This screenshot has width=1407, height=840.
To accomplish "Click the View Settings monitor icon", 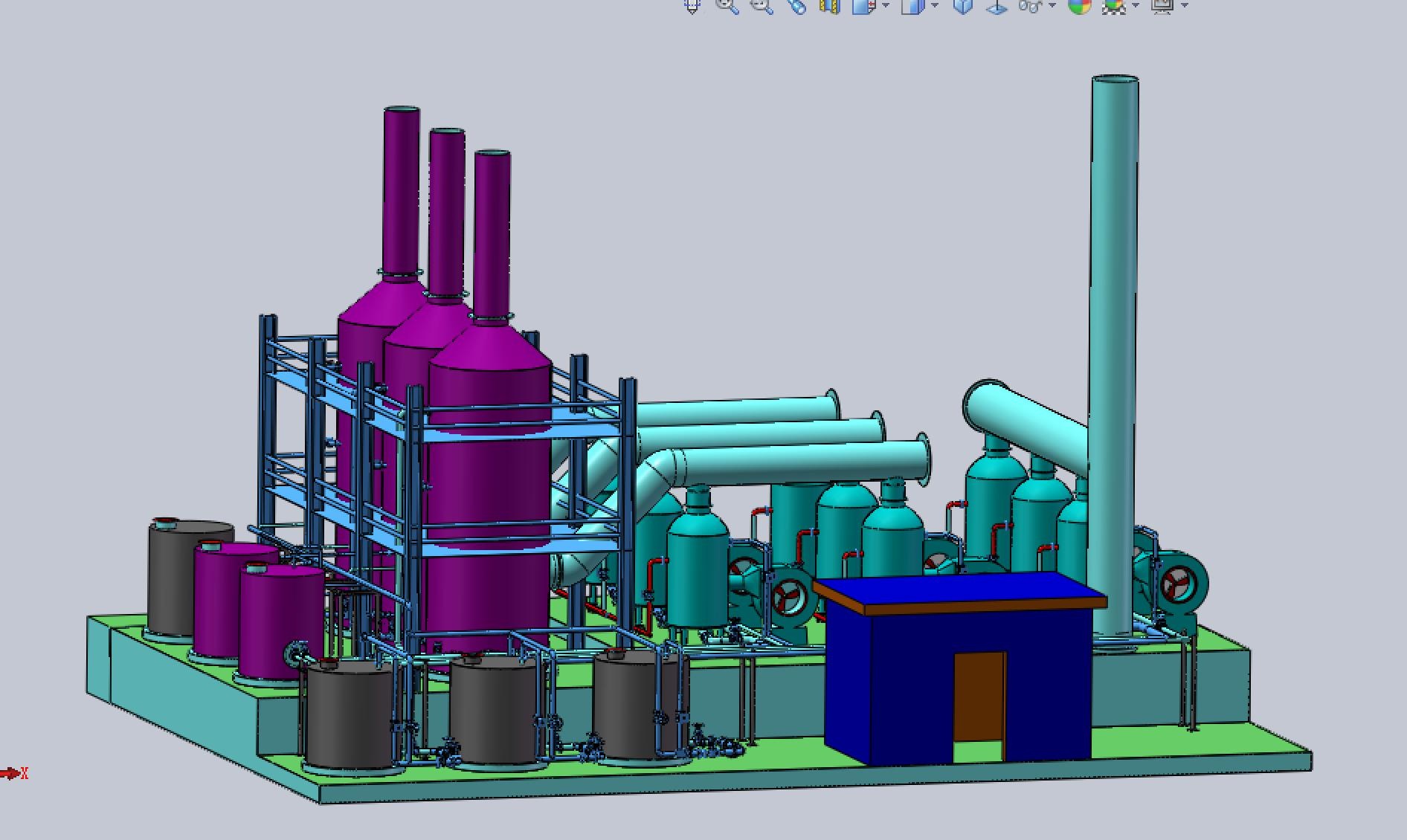I will point(1162,6).
